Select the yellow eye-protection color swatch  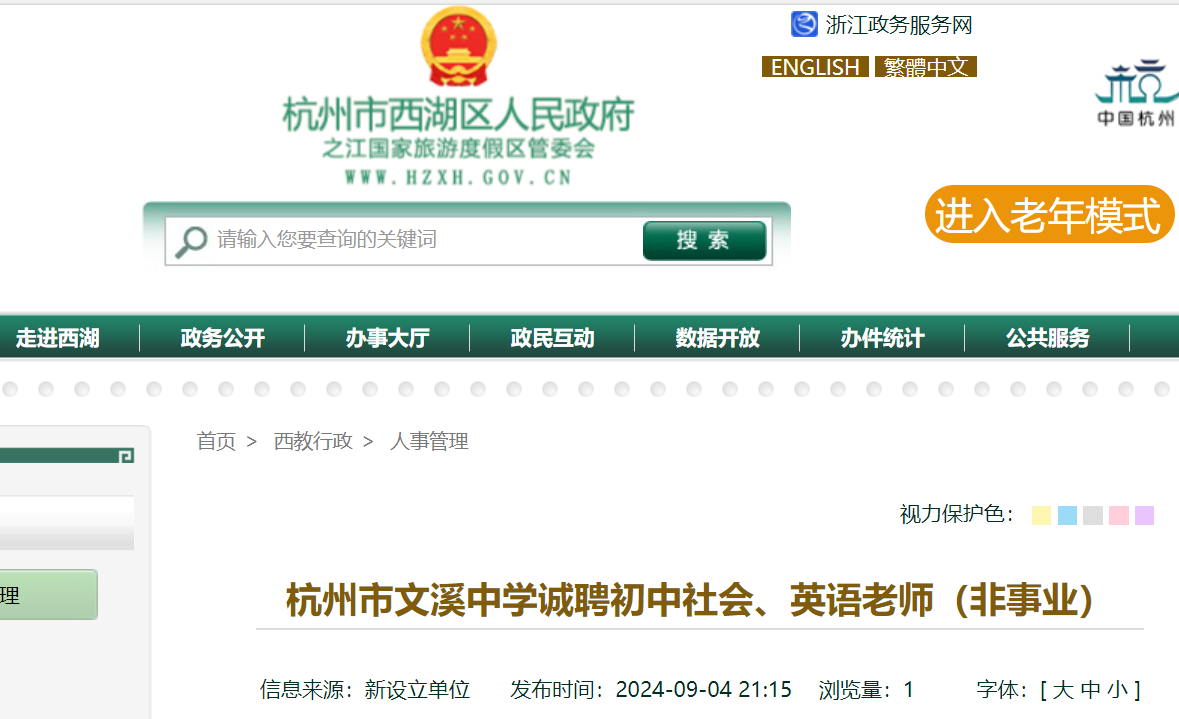pyautogui.click(x=1041, y=516)
